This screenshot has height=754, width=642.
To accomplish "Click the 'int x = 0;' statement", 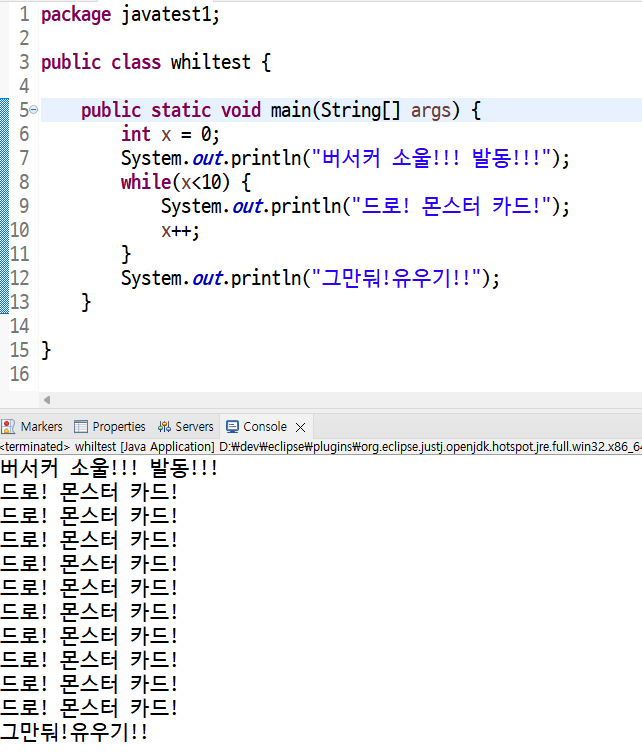I will pyautogui.click(x=170, y=134).
